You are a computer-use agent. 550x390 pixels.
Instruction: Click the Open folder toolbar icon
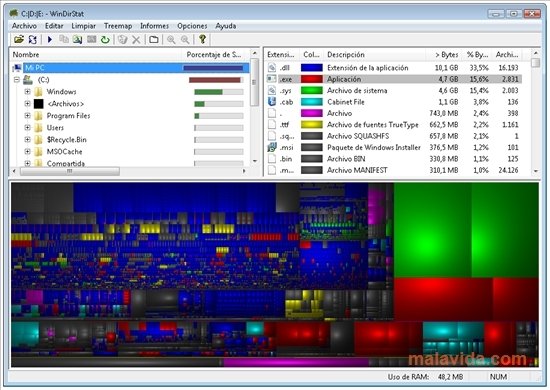tap(19, 39)
